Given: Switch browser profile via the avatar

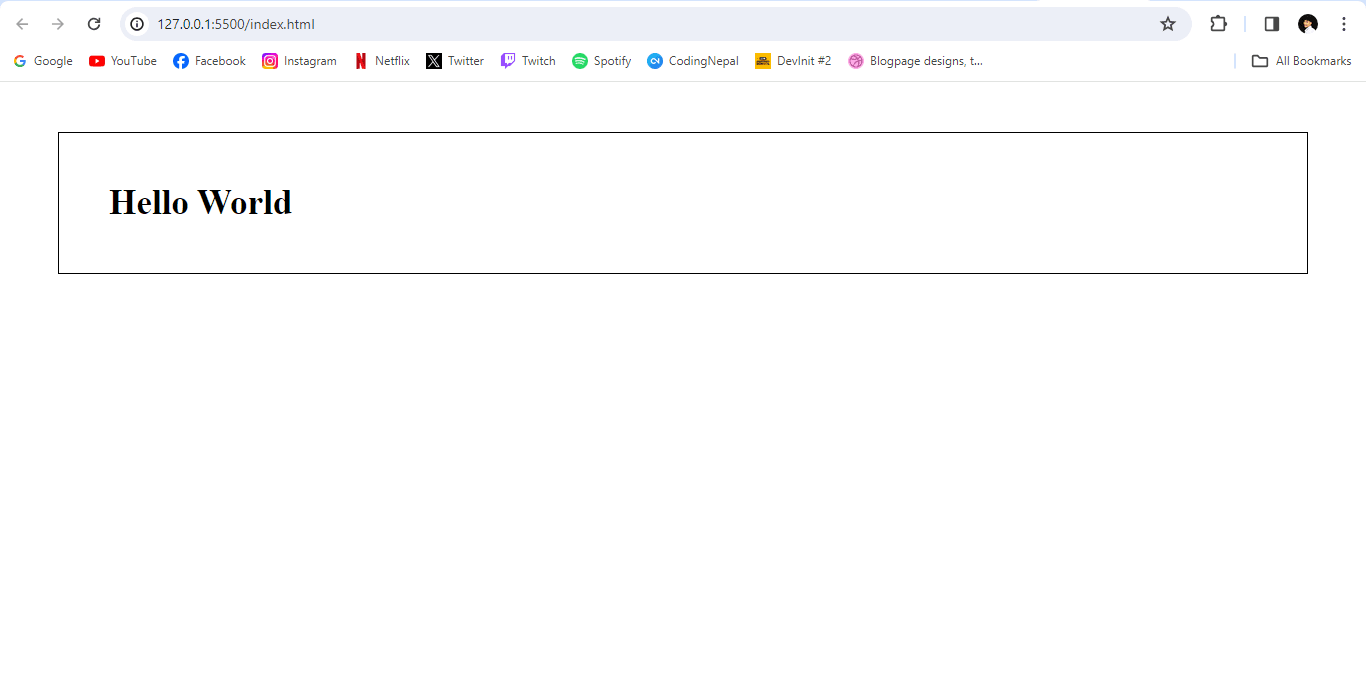Looking at the screenshot, I should pos(1308,23).
